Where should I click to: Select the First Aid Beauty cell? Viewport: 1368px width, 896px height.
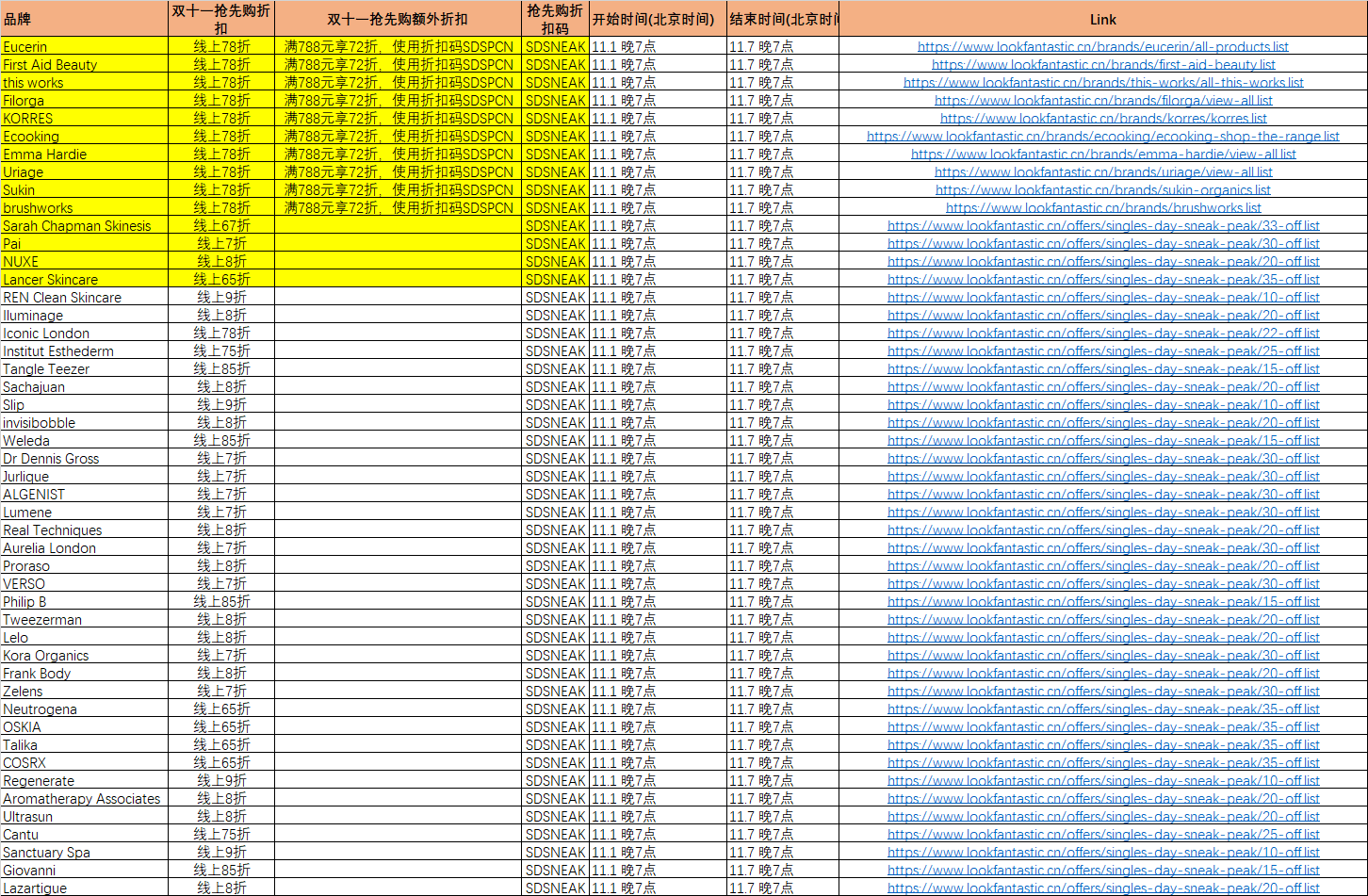click(x=85, y=64)
